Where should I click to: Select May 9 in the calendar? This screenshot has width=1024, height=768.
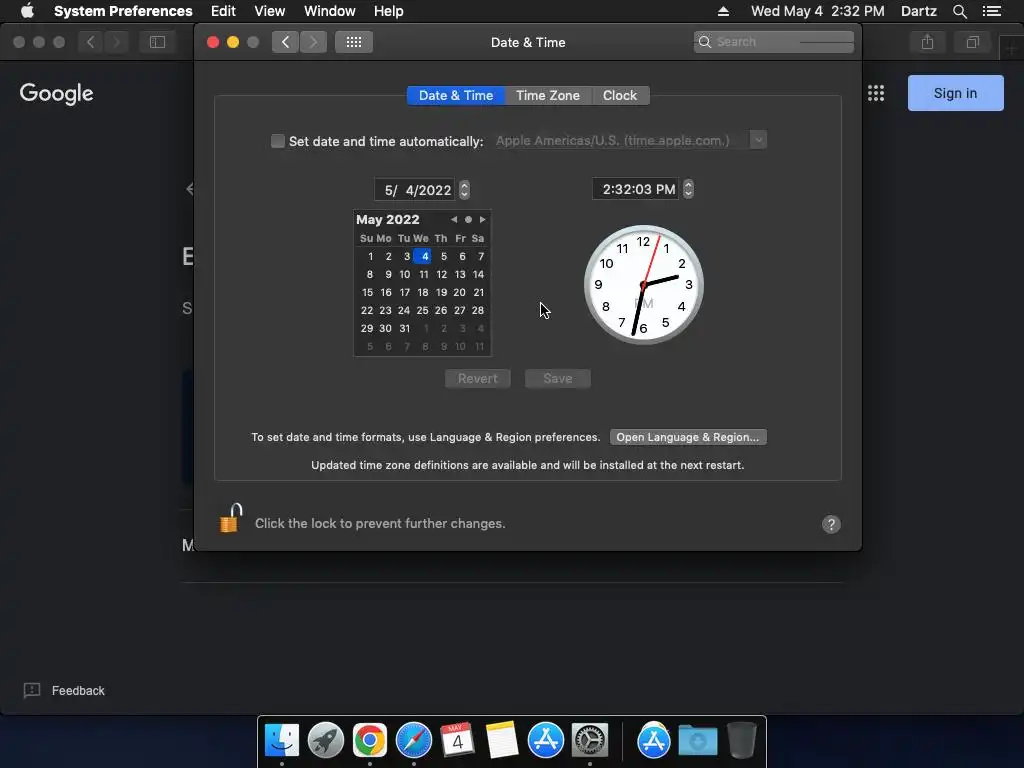pyautogui.click(x=388, y=274)
